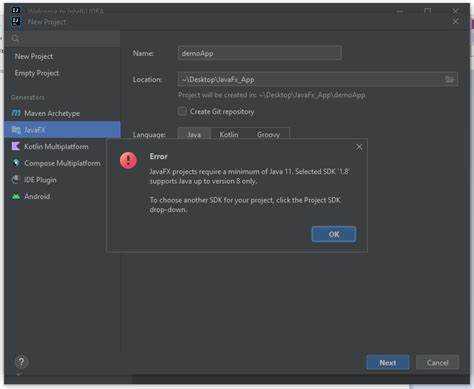Screen dimensions: 474x389
Task: Click the IDE Plugin icon
Action: pos(16,179)
